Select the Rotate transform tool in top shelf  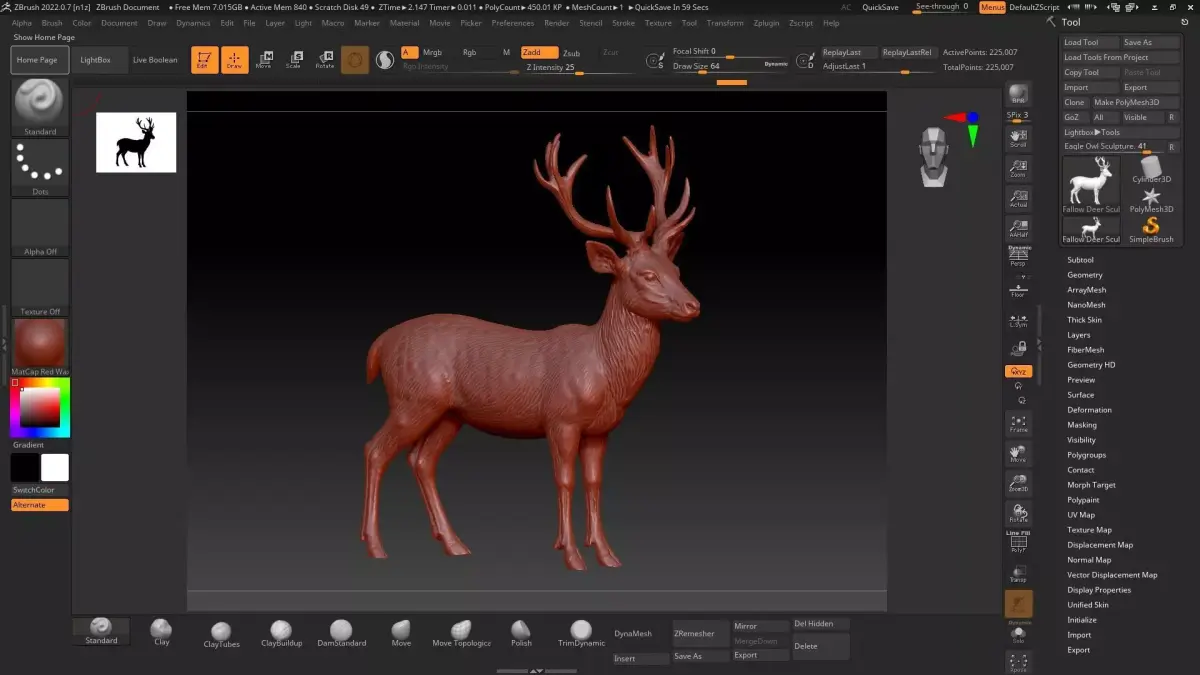point(324,60)
